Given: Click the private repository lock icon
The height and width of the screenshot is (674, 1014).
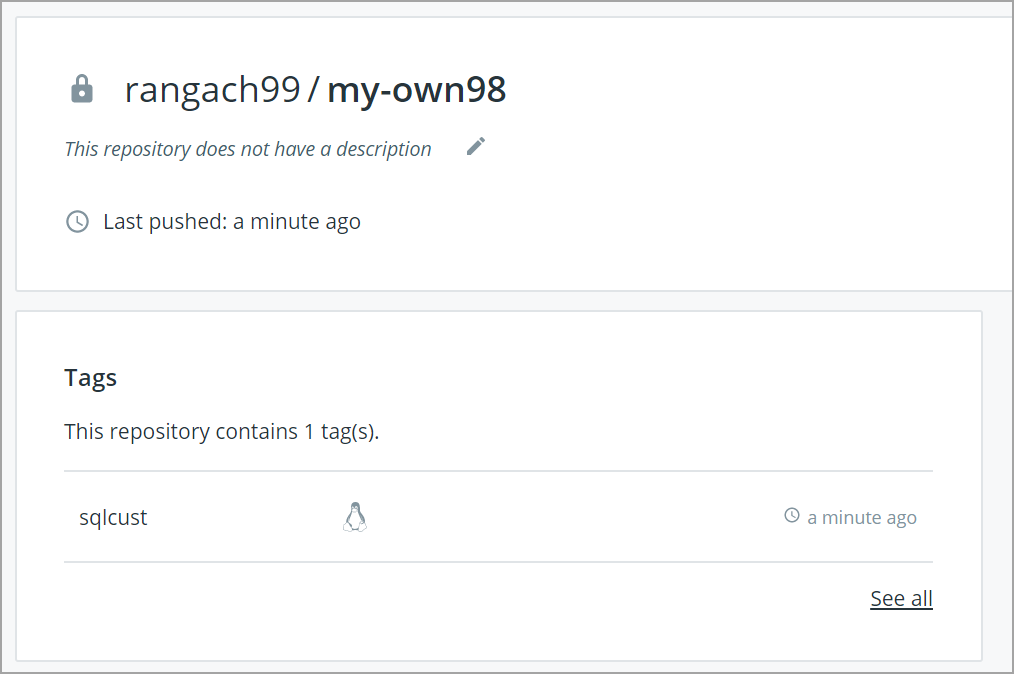Looking at the screenshot, I should [x=82, y=90].
